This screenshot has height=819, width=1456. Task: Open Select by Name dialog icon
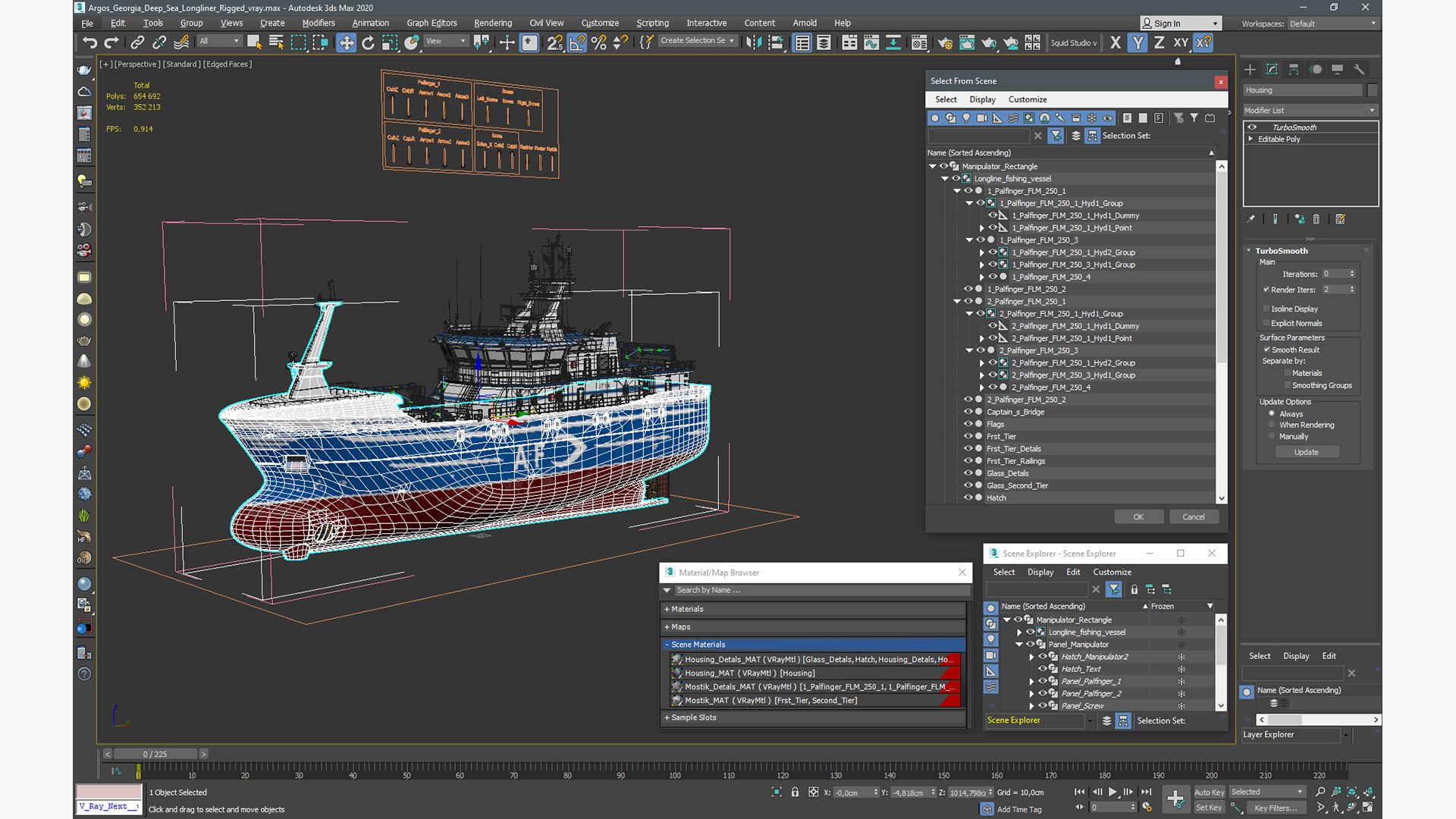pos(276,42)
